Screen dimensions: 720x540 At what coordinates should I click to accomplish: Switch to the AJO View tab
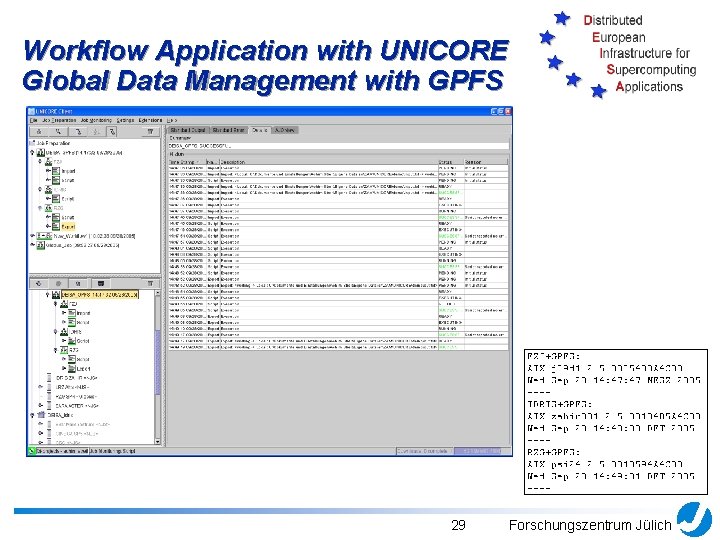pyautogui.click(x=285, y=130)
